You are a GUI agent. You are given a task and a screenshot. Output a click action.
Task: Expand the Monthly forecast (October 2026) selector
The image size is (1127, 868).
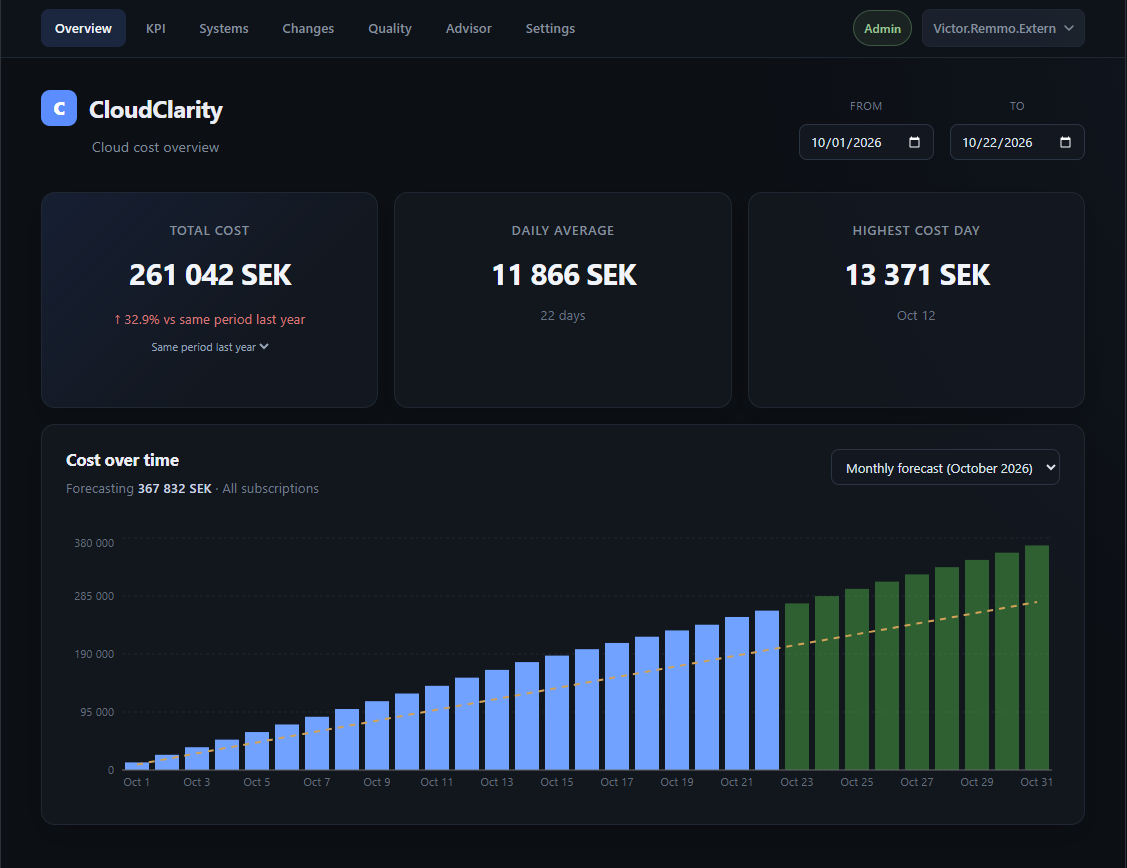(x=945, y=468)
